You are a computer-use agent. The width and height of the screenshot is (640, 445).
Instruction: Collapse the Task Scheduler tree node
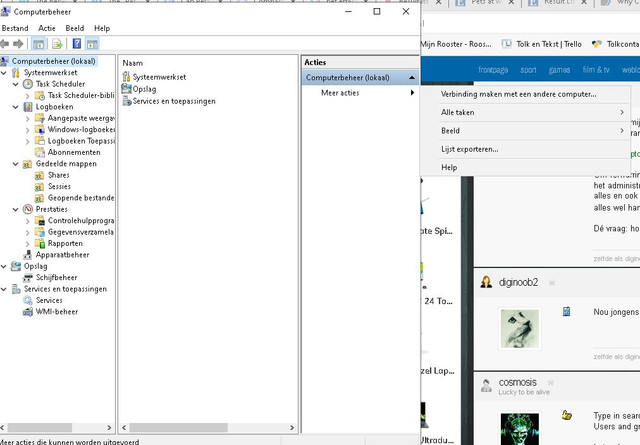click(16, 85)
